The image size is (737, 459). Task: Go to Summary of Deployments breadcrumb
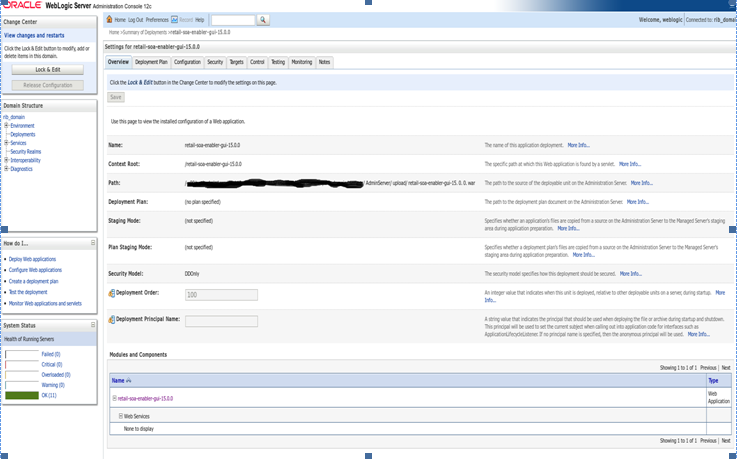[x=145, y=32]
